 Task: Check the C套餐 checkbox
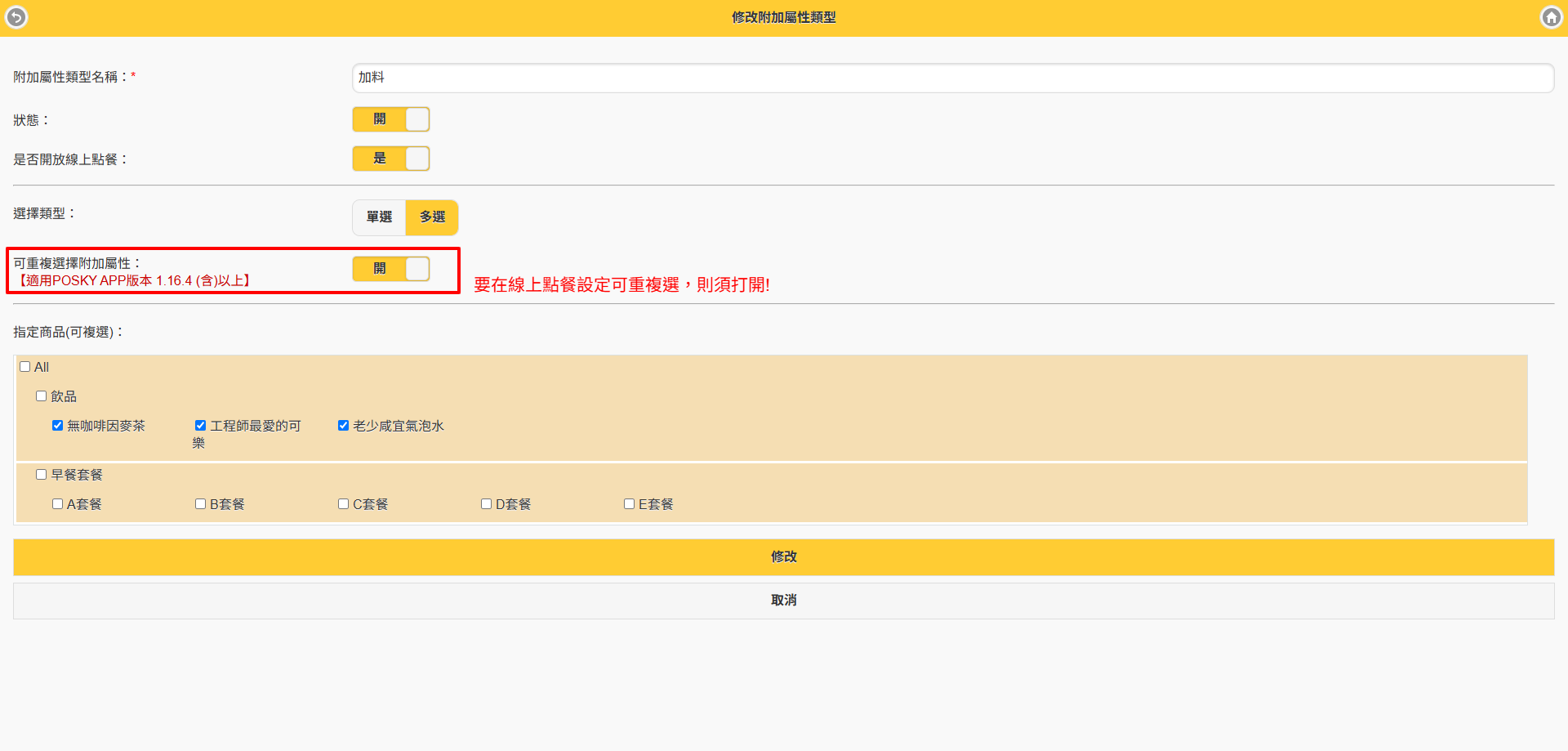pos(344,504)
